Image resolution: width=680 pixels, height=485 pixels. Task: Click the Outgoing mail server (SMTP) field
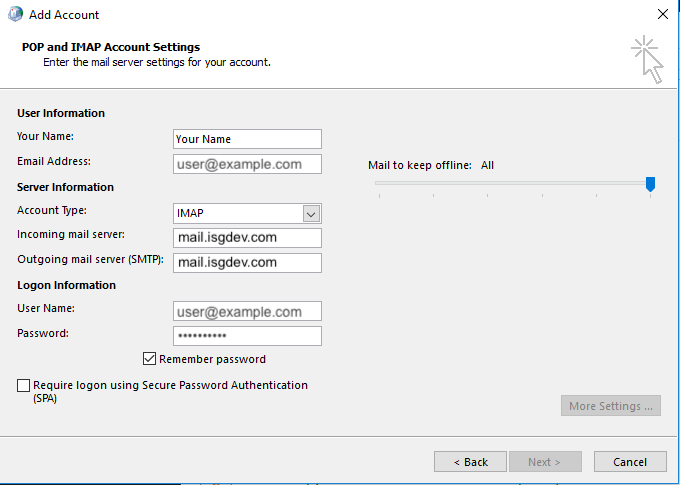pos(247,262)
